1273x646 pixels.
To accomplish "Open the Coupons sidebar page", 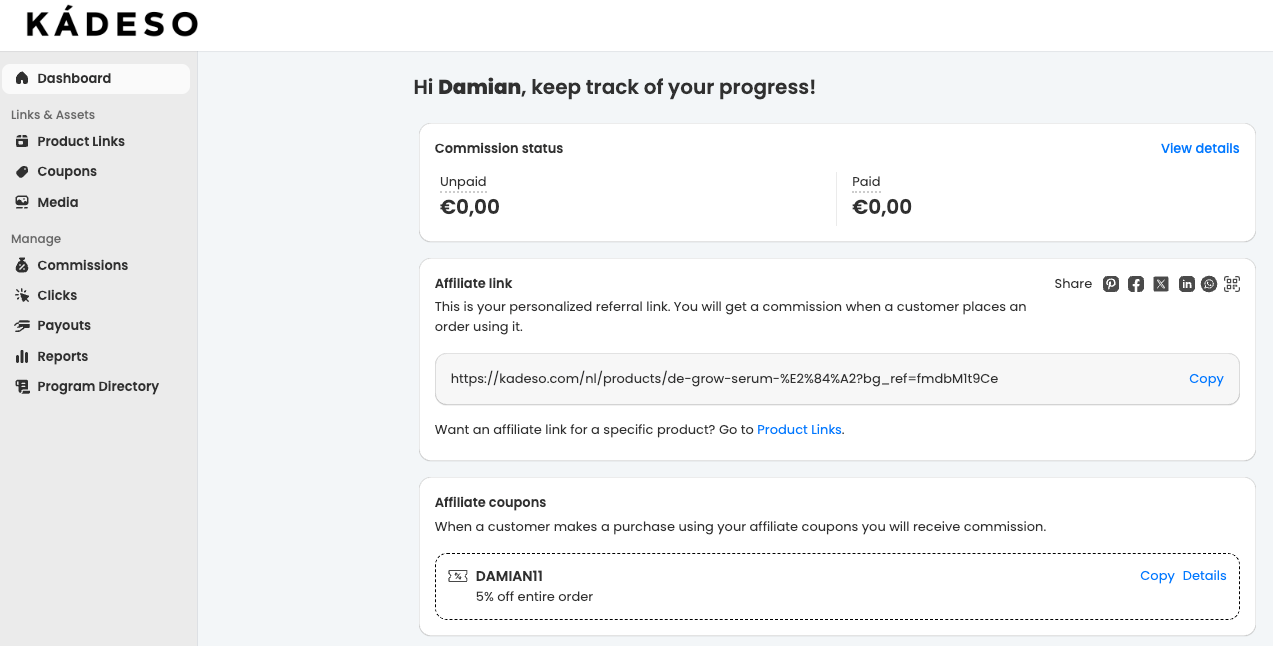I will tap(96, 171).
